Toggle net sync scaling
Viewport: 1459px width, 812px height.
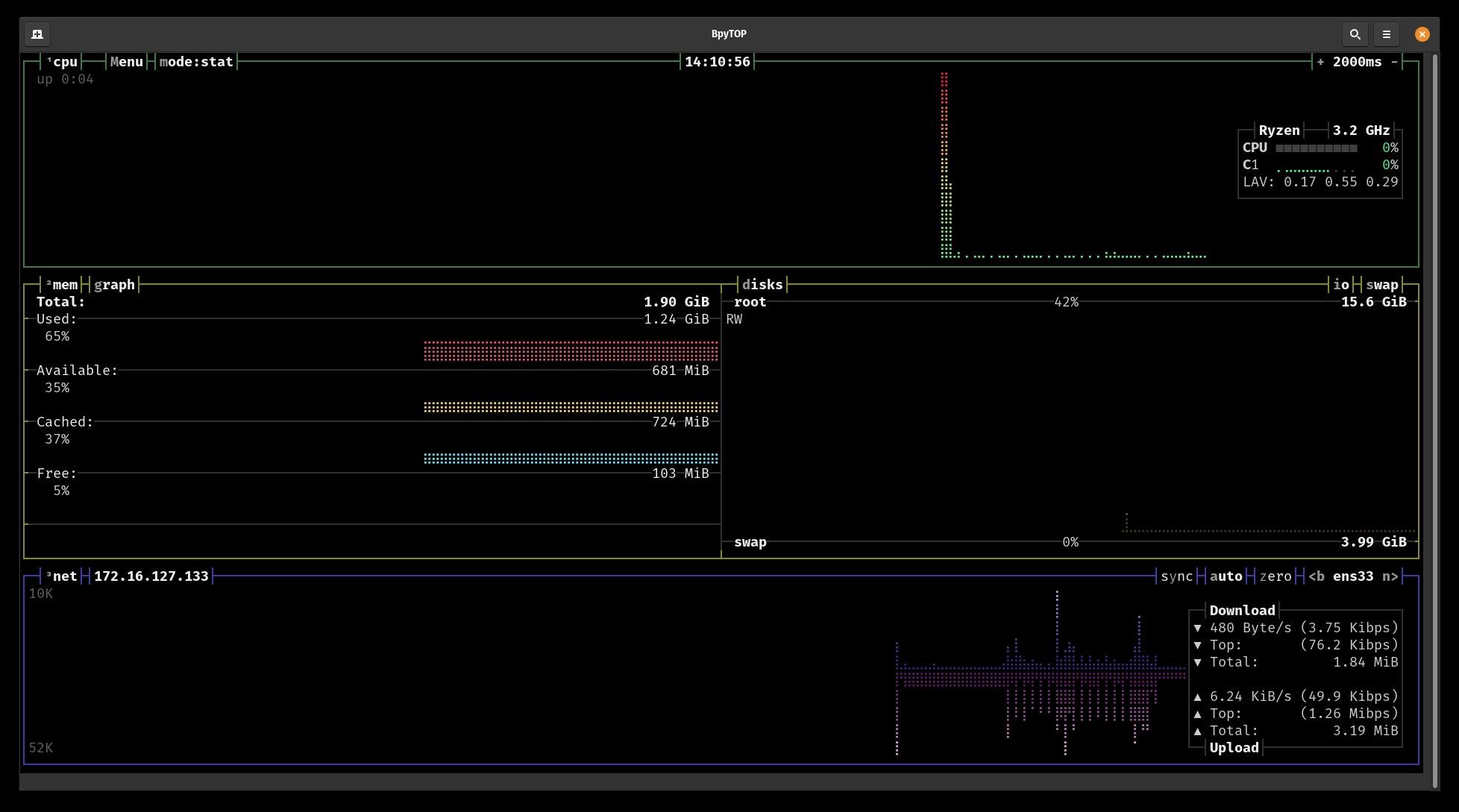tap(1177, 576)
